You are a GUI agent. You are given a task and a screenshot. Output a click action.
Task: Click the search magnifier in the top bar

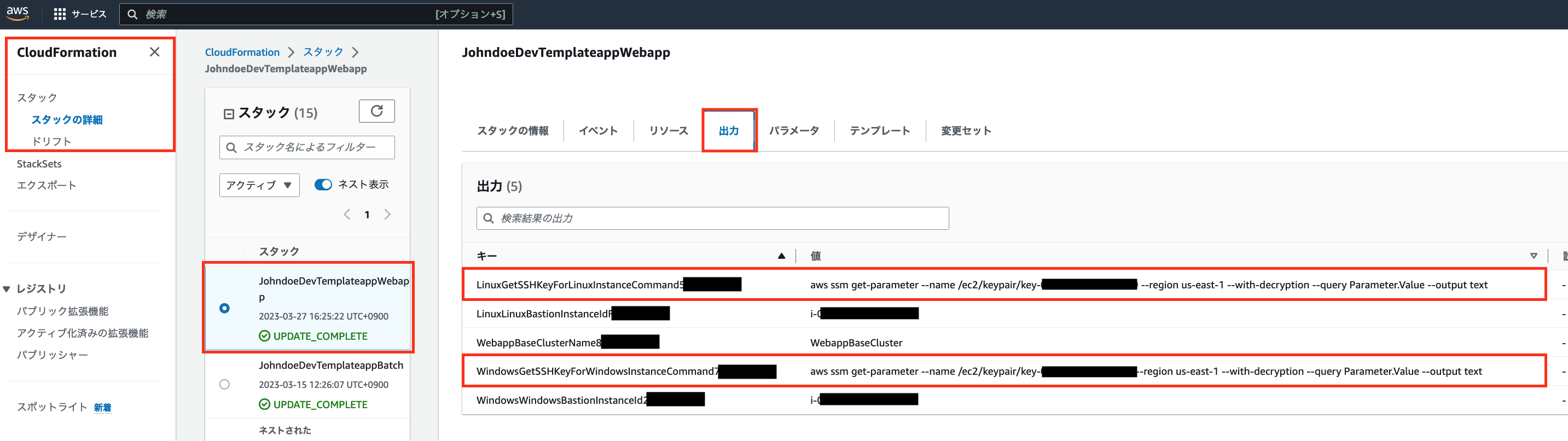coord(132,14)
